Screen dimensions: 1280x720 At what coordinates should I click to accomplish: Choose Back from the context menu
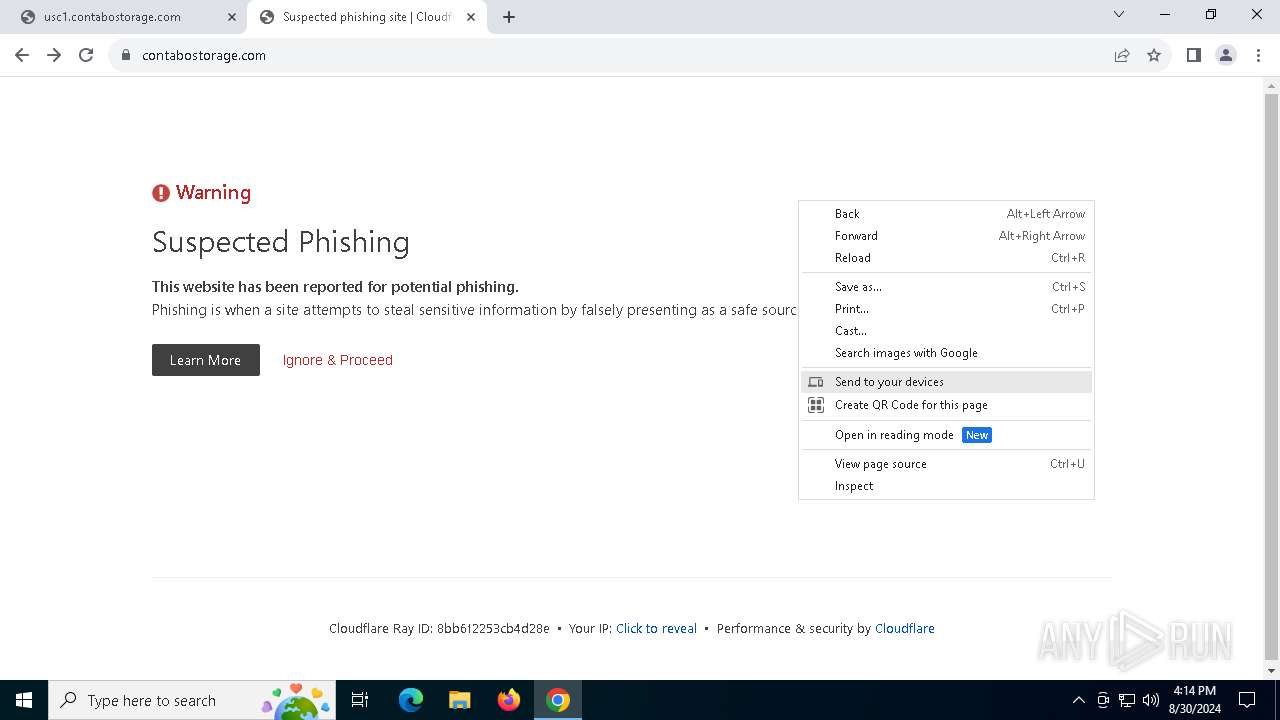946,214
